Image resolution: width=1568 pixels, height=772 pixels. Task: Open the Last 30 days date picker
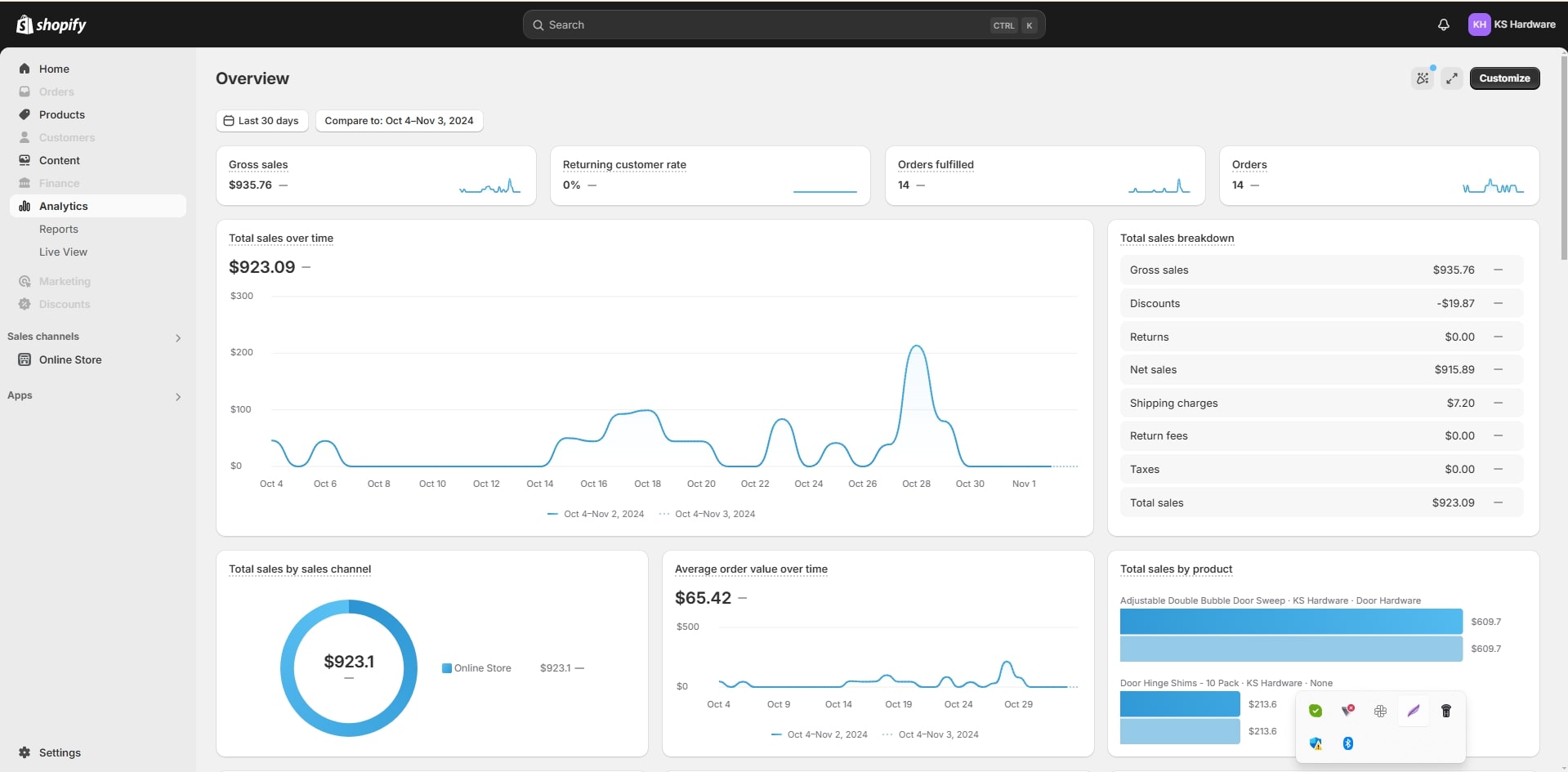261,121
